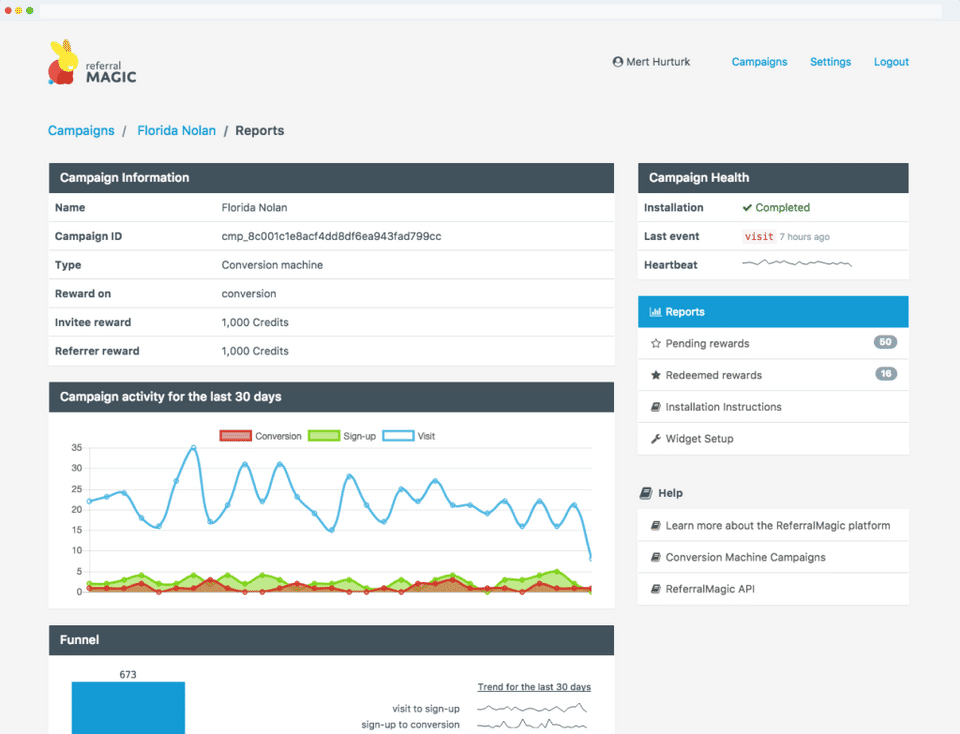The height and width of the screenshot is (734, 960).
Task: Click the Mert Hurturk username
Action: [658, 62]
